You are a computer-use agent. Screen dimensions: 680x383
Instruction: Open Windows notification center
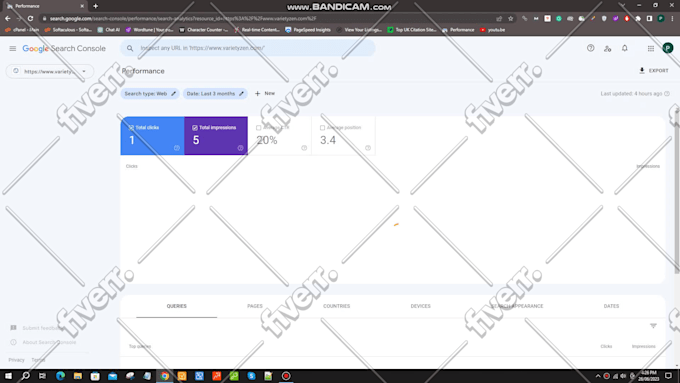coord(668,376)
